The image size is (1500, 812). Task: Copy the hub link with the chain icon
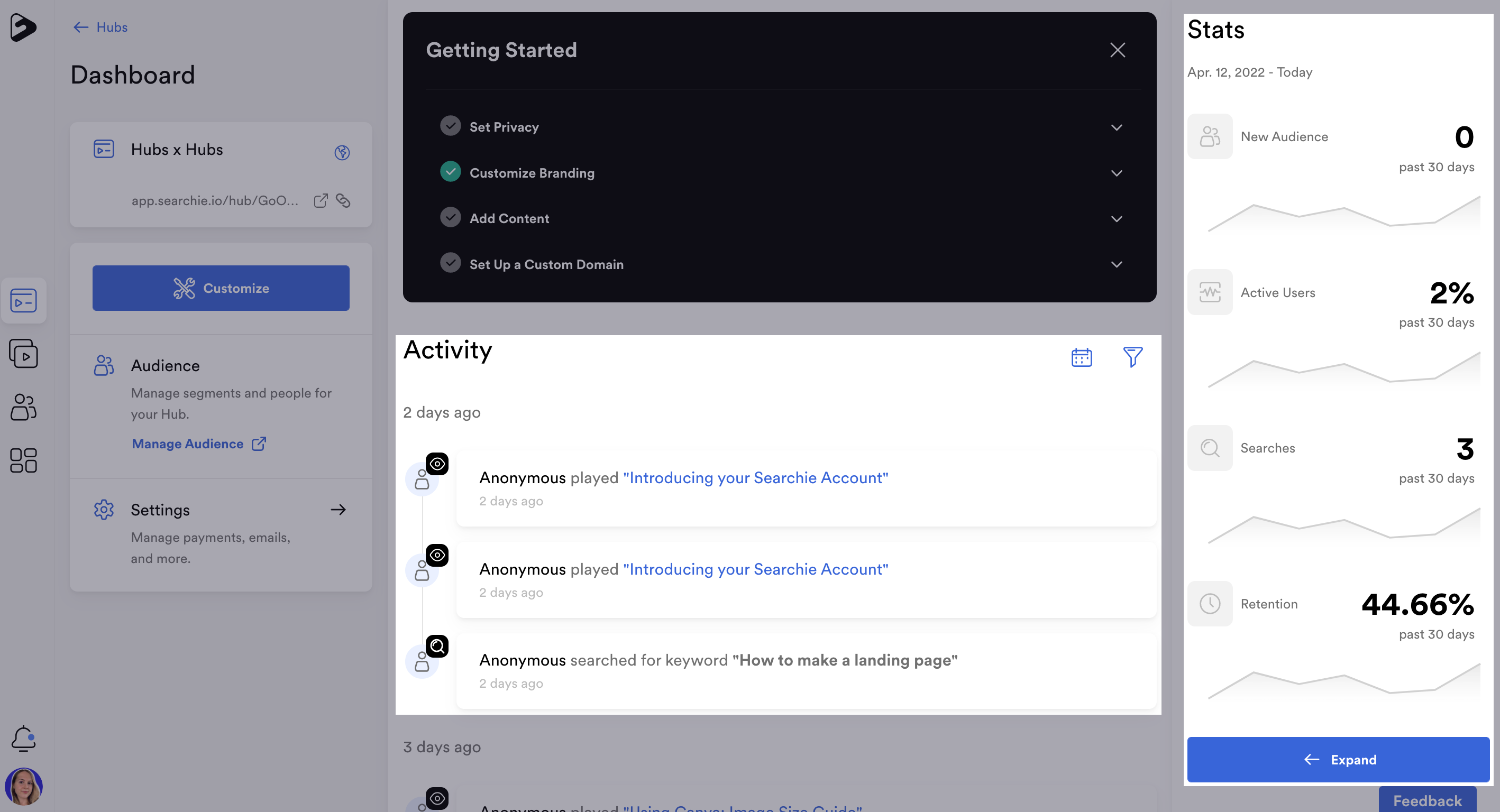coord(343,201)
